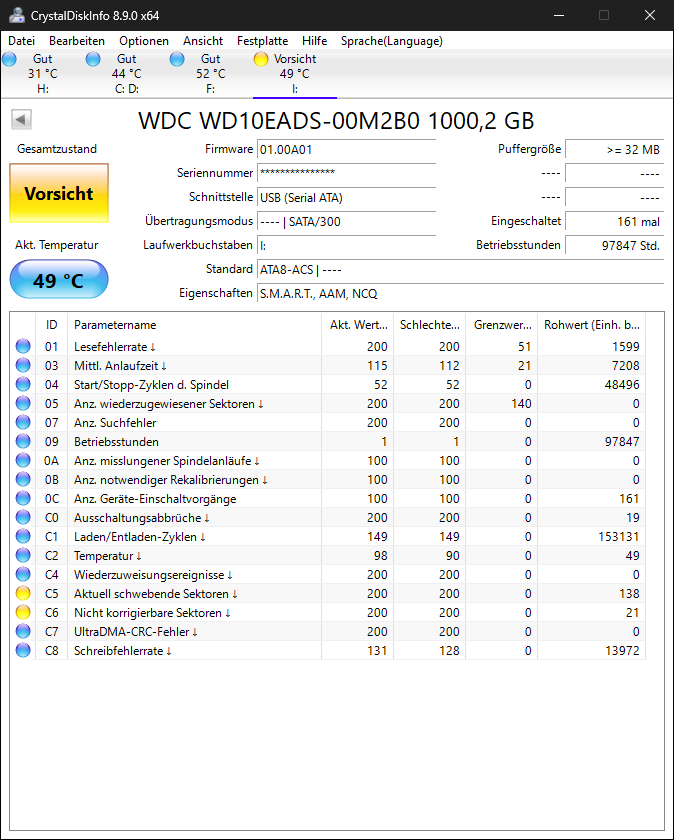Click status orb of Anz. Suchfehler row
Image resolution: width=674 pixels, height=840 pixels.
click(x=23, y=423)
